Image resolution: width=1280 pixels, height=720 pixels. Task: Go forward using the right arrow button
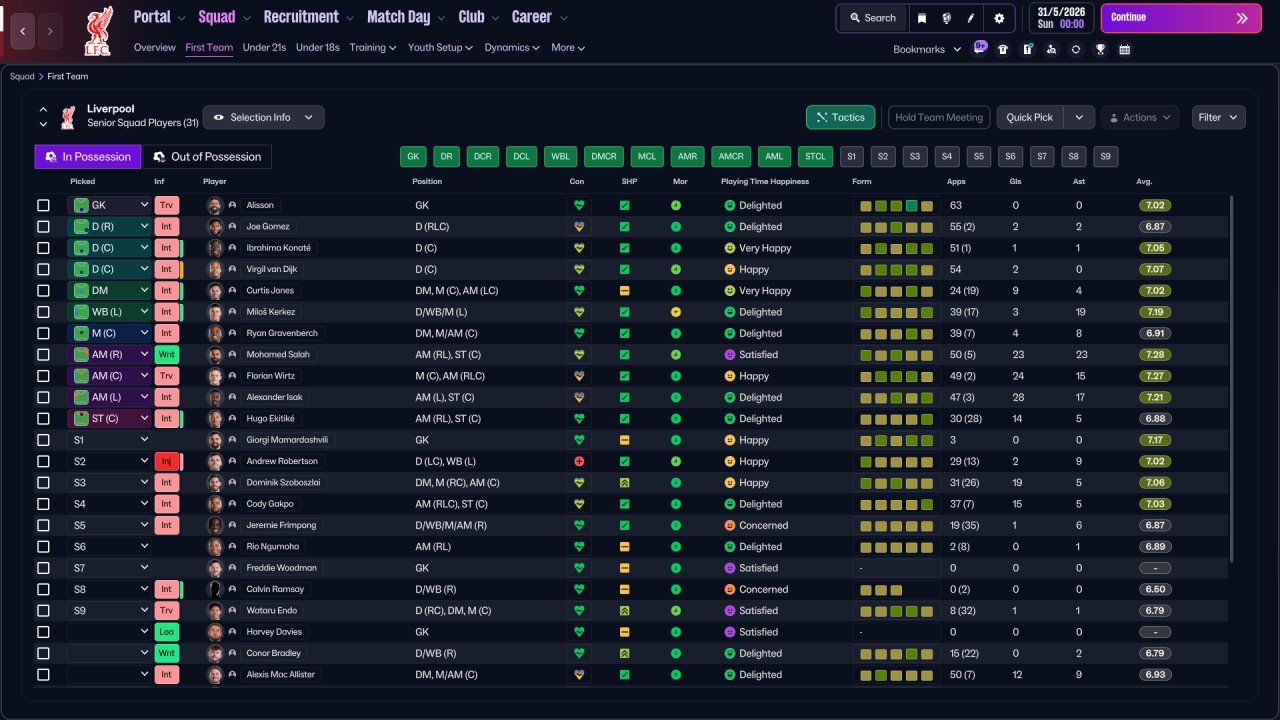pos(51,31)
